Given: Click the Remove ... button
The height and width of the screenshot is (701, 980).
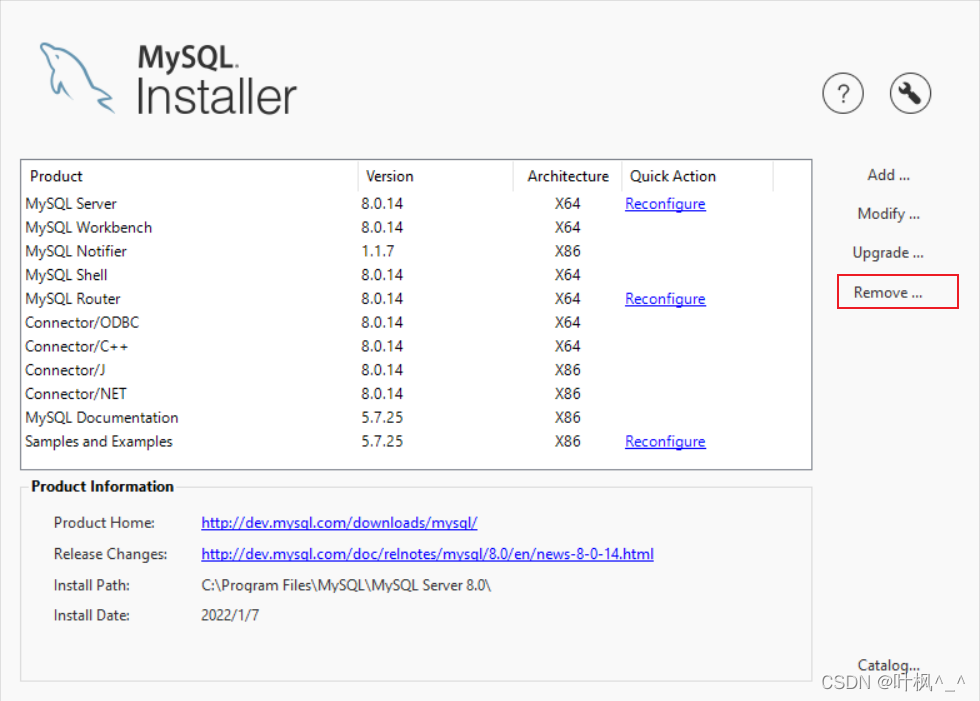Looking at the screenshot, I should click(898, 292).
